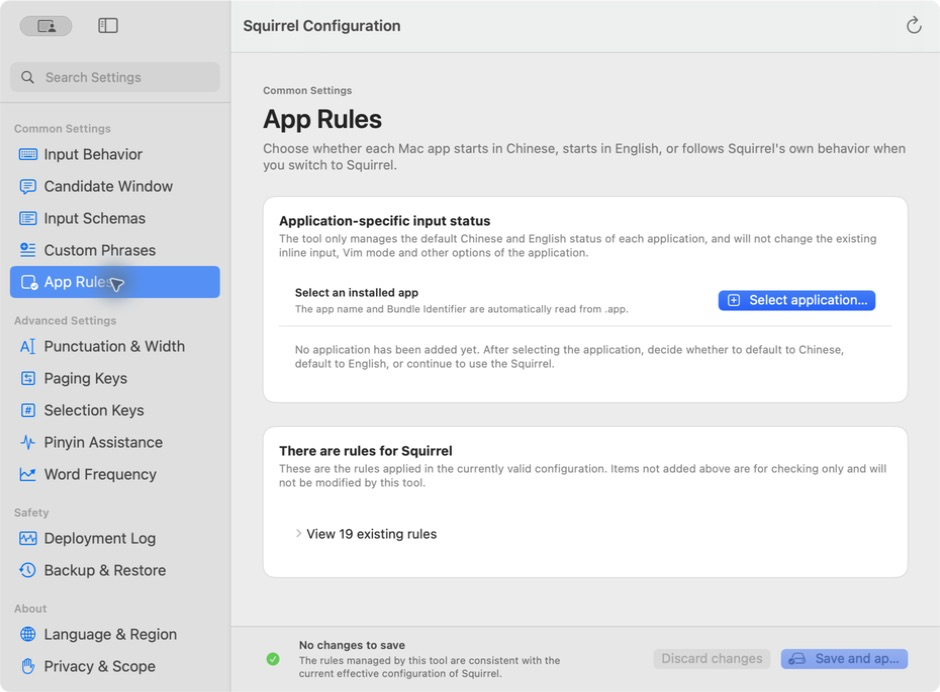
Task: Click 'Application-specific input status' heading
Action: tap(385, 221)
